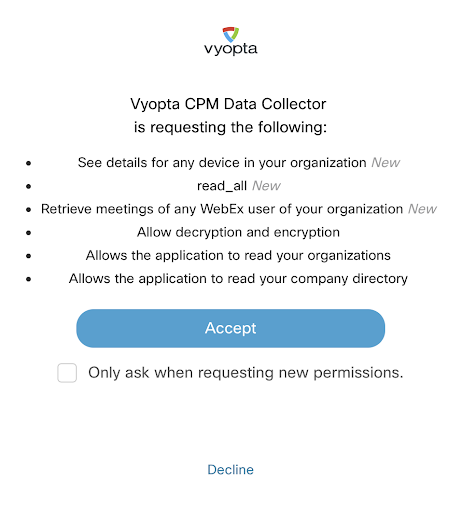
Task: Enable the only-ask-for-new-permissions checkbox
Action: click(x=67, y=373)
